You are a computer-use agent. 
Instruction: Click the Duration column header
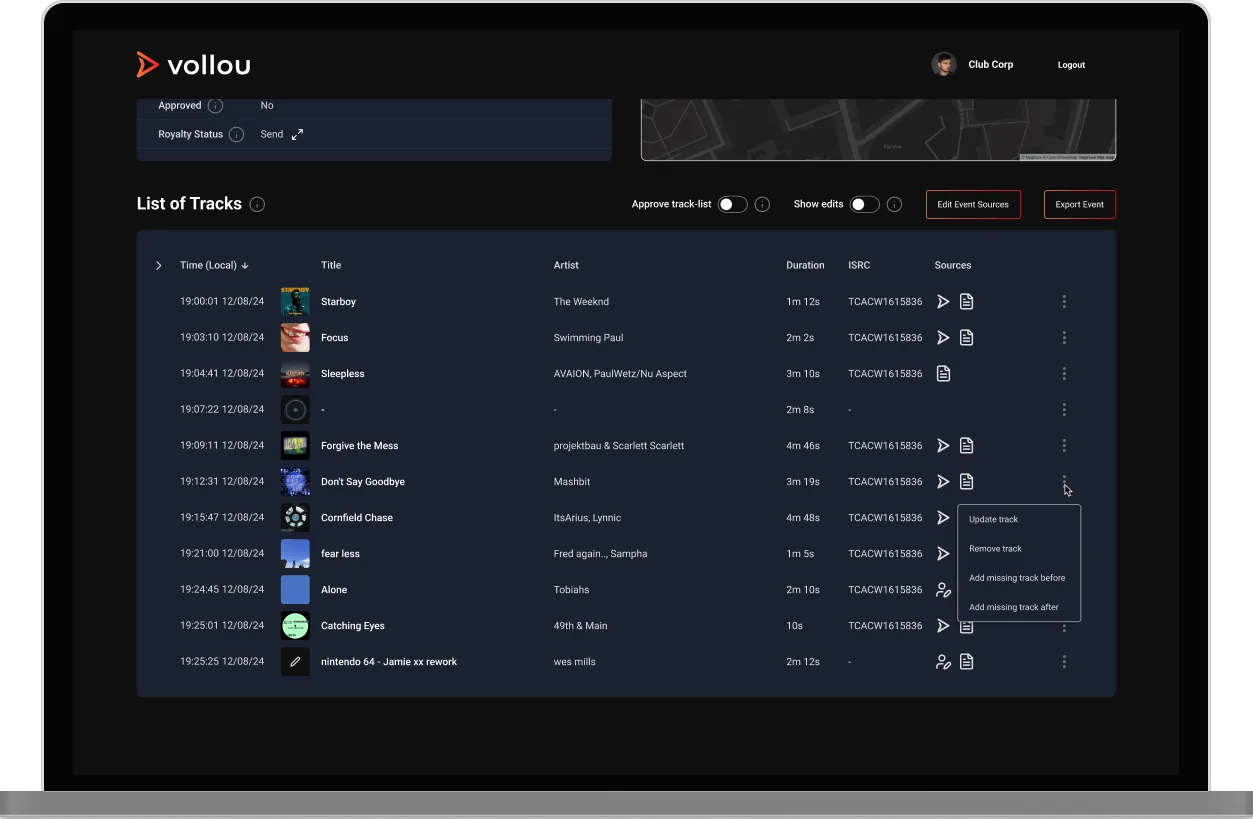tap(805, 265)
